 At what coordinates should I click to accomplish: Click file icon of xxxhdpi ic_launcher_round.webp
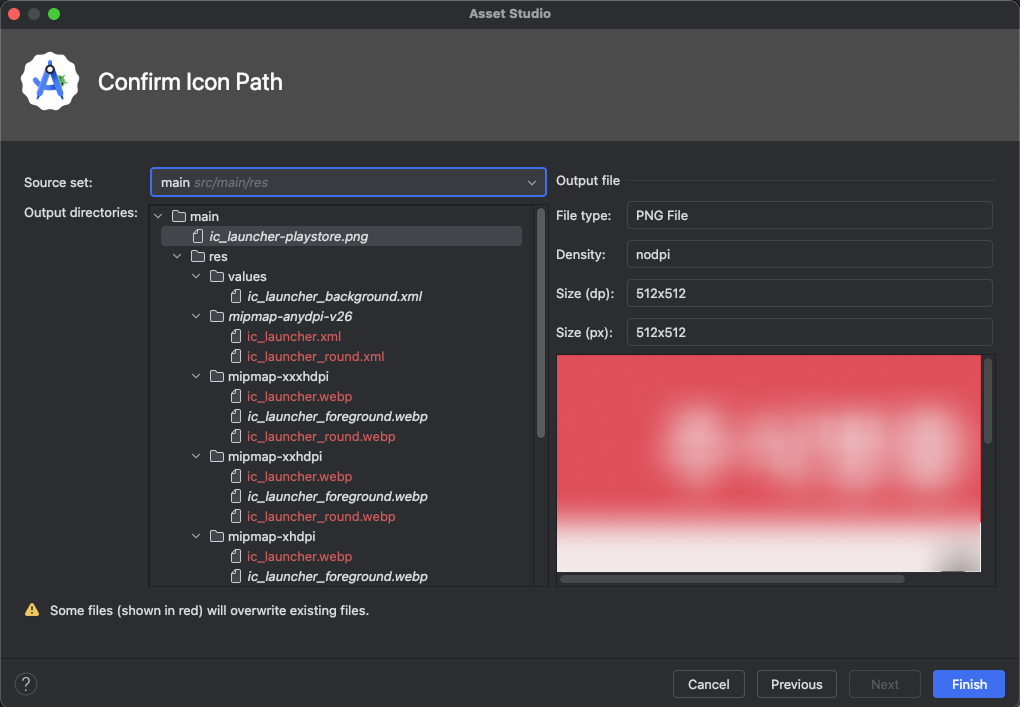click(236, 436)
